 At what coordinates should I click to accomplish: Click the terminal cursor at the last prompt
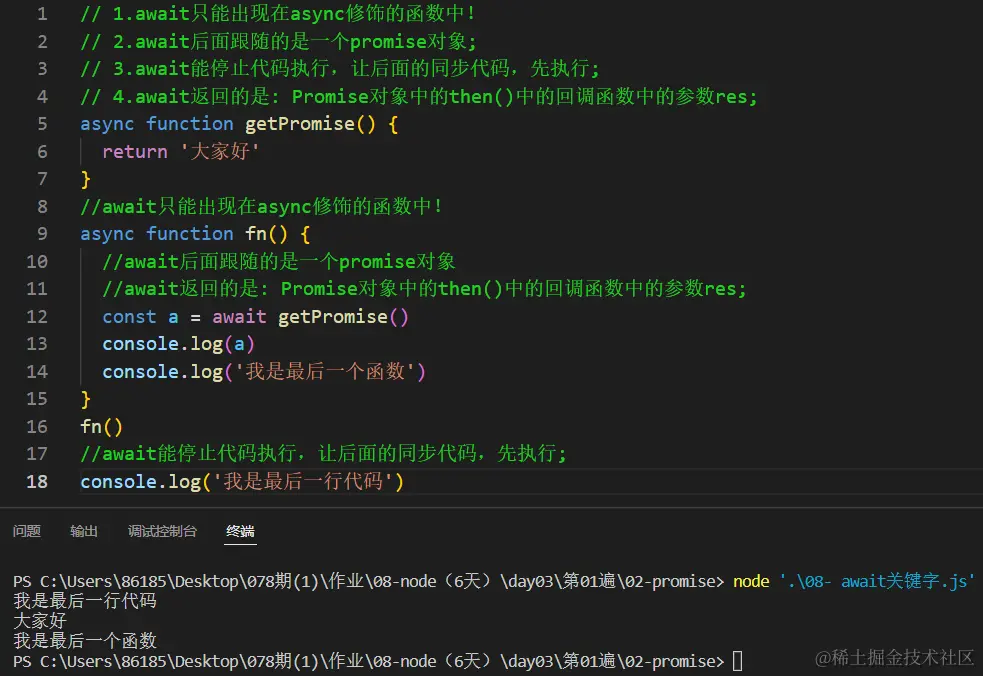point(738,661)
